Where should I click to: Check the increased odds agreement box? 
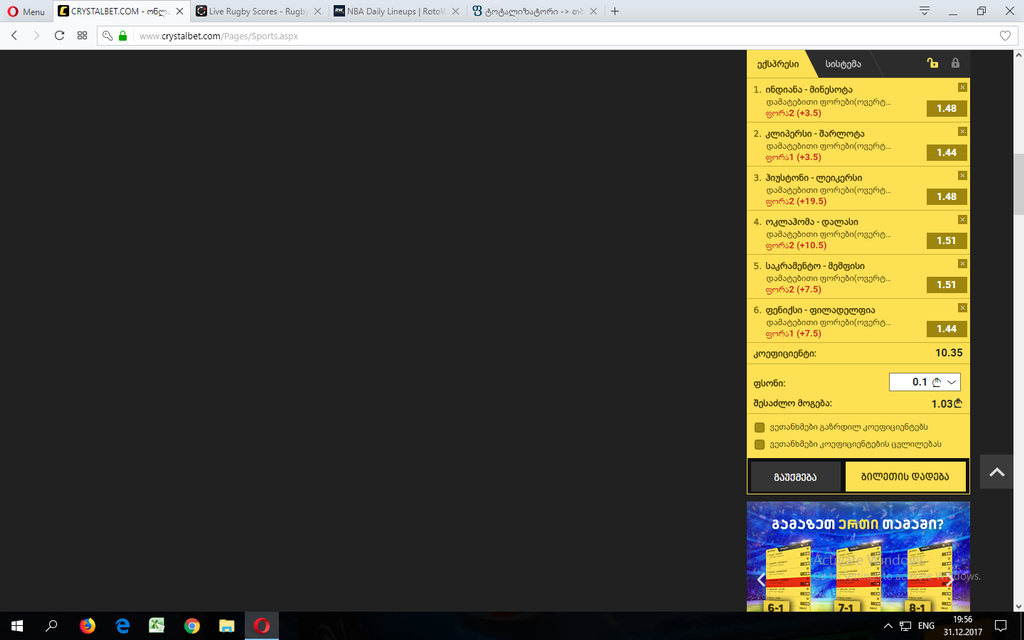(x=760, y=427)
